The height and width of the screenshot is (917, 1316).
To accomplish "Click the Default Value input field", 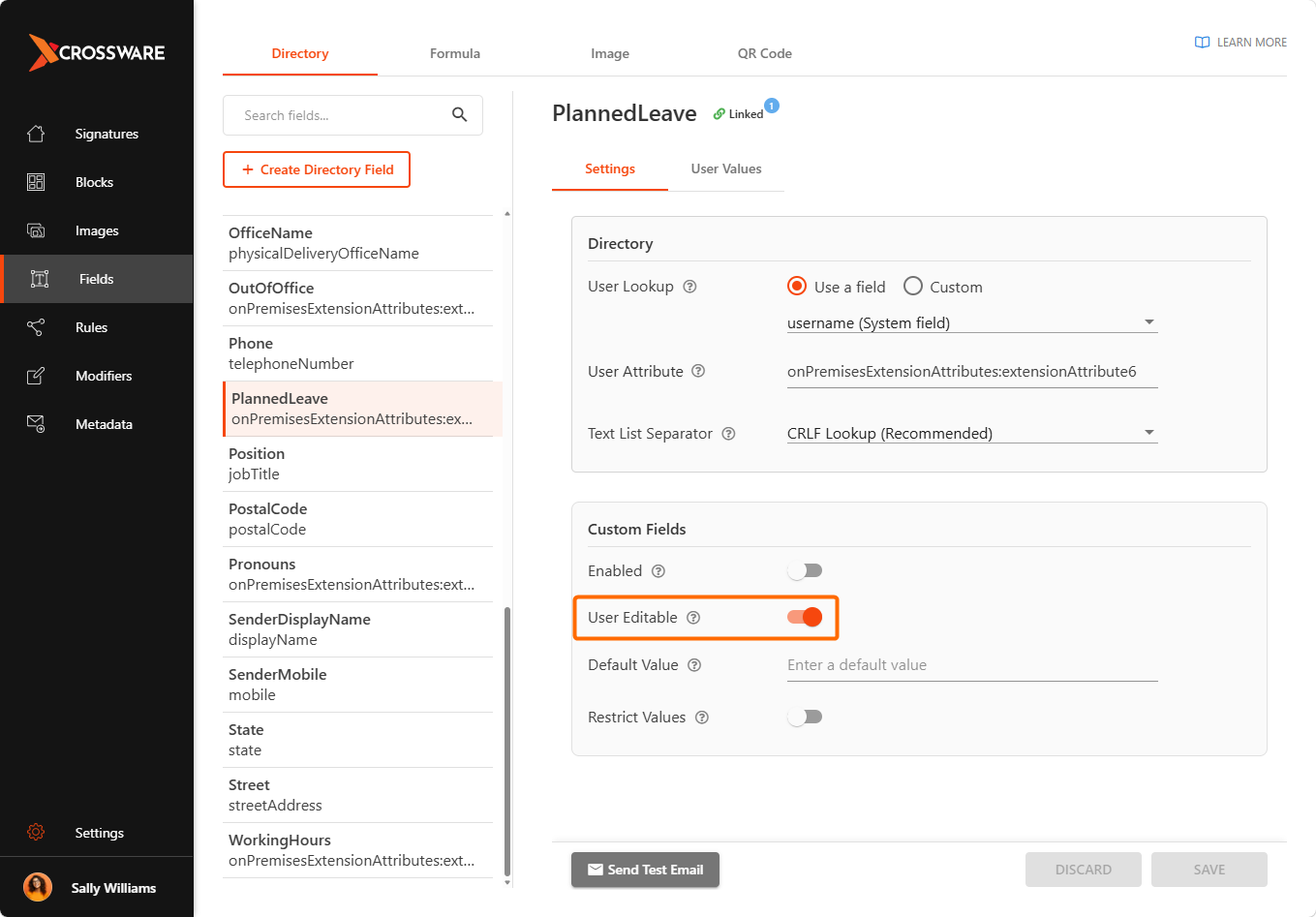I will click(972, 665).
